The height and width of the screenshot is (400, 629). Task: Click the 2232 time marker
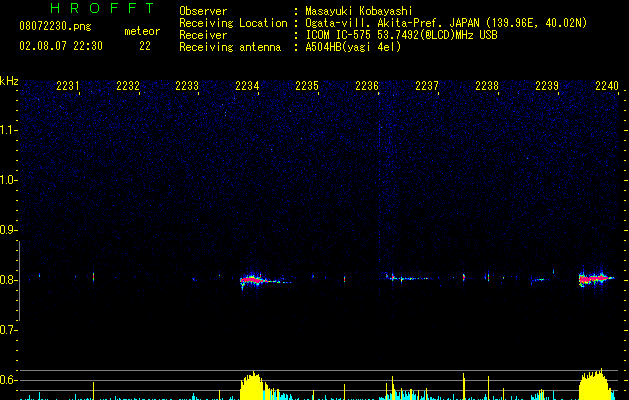(x=128, y=86)
